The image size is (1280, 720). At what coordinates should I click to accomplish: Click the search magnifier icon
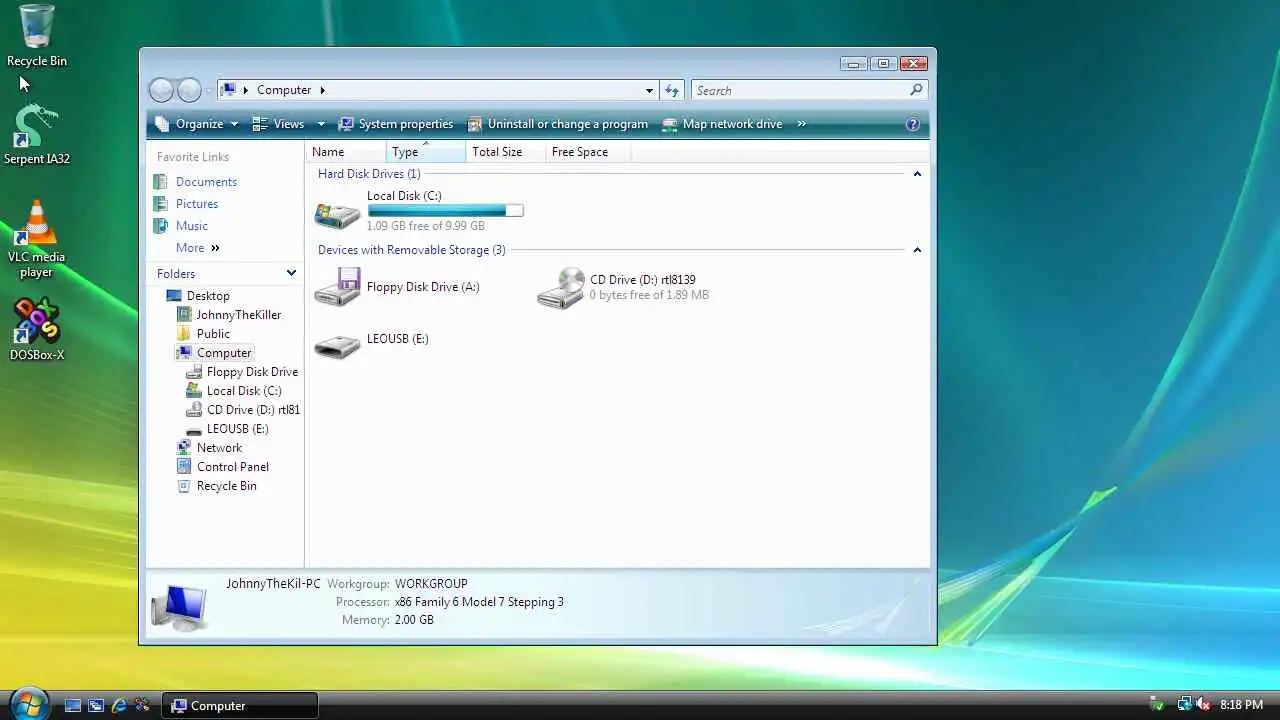[916, 90]
